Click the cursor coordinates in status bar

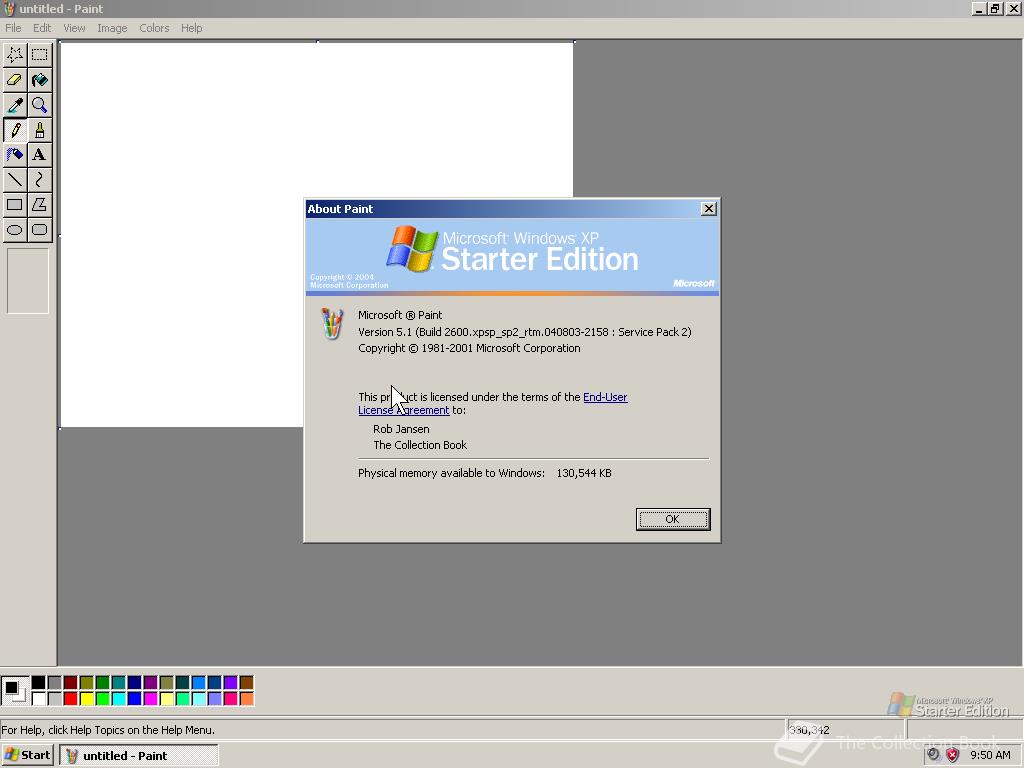click(x=809, y=730)
